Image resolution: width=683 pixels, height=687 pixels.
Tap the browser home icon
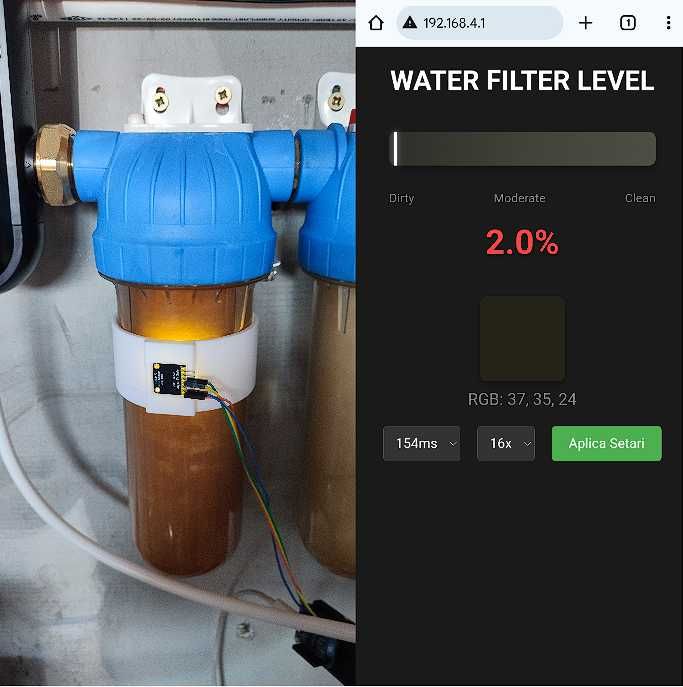(x=375, y=23)
